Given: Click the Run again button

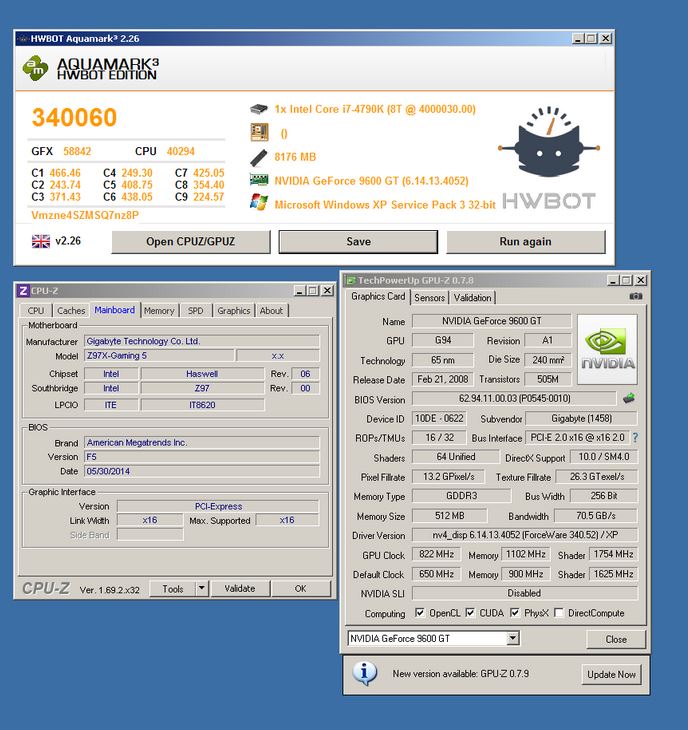Looking at the screenshot, I should [526, 242].
